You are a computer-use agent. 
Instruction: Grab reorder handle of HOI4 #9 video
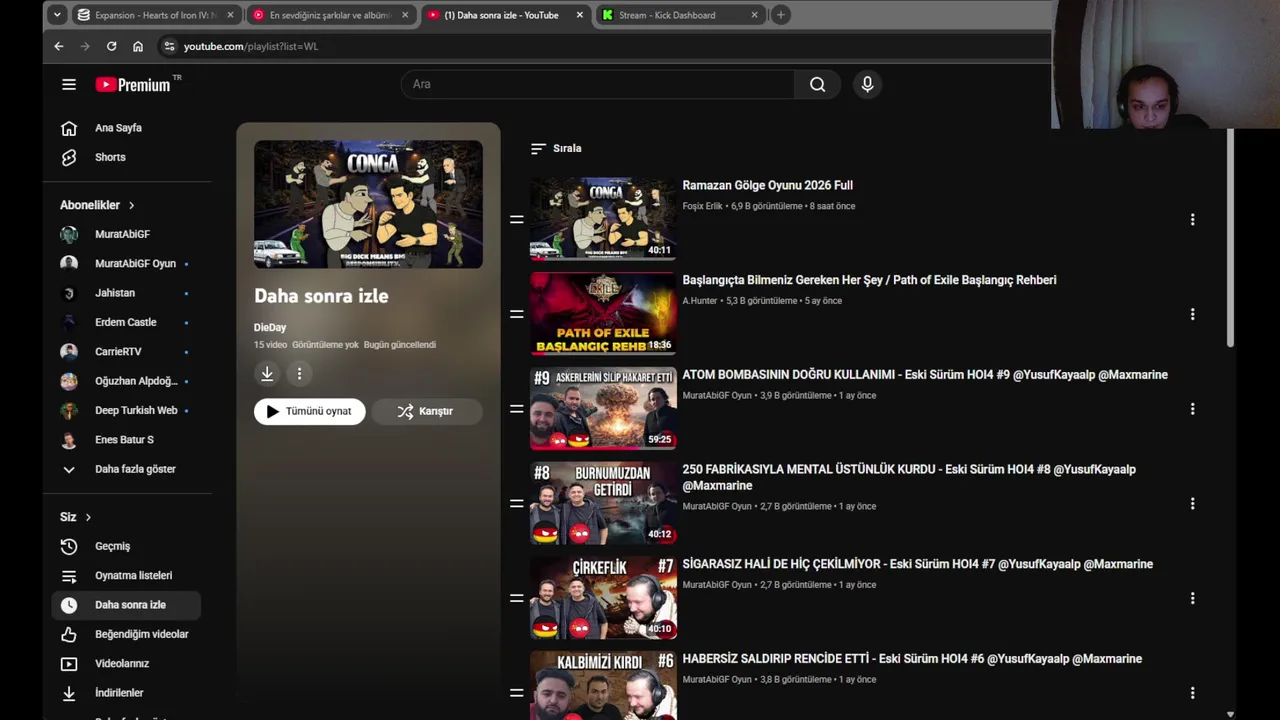pos(517,409)
